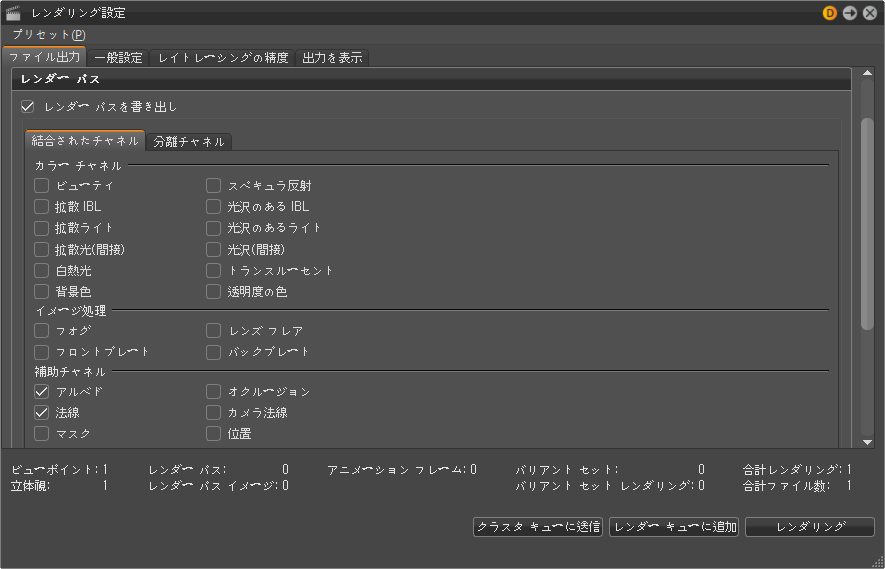Enable the 位置 checkbox
The height and width of the screenshot is (569, 885).
[x=213, y=434]
